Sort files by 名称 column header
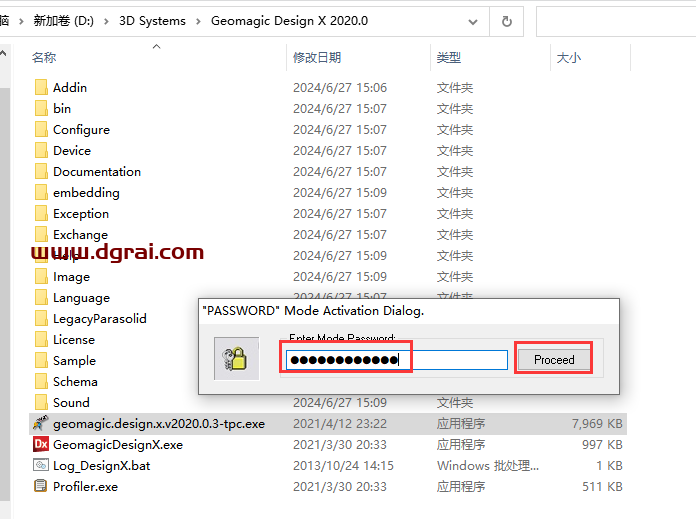 44,58
